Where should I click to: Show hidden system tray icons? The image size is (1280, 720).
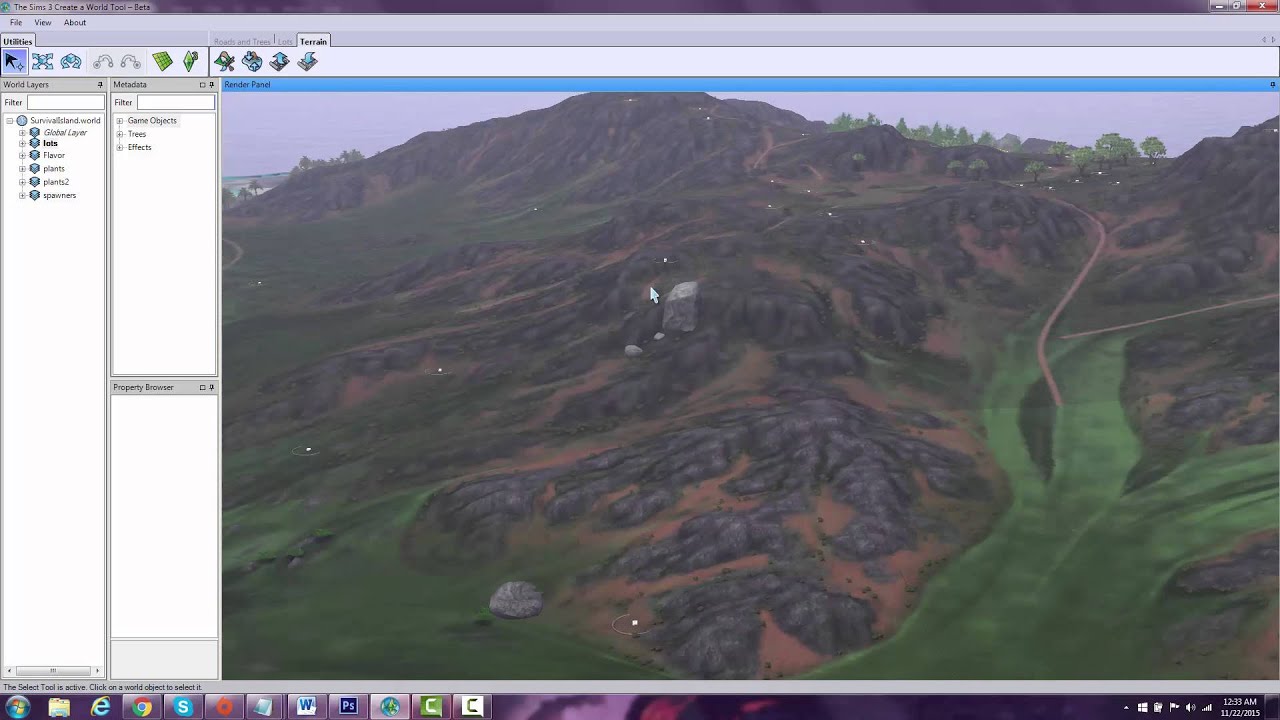pos(1127,708)
